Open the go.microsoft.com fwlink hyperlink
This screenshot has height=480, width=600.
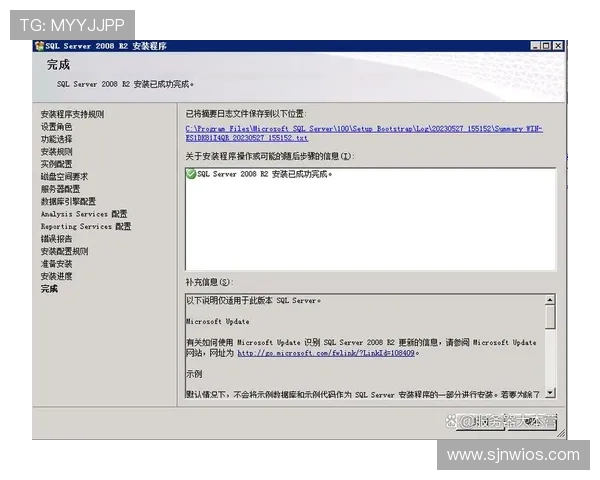326,353
